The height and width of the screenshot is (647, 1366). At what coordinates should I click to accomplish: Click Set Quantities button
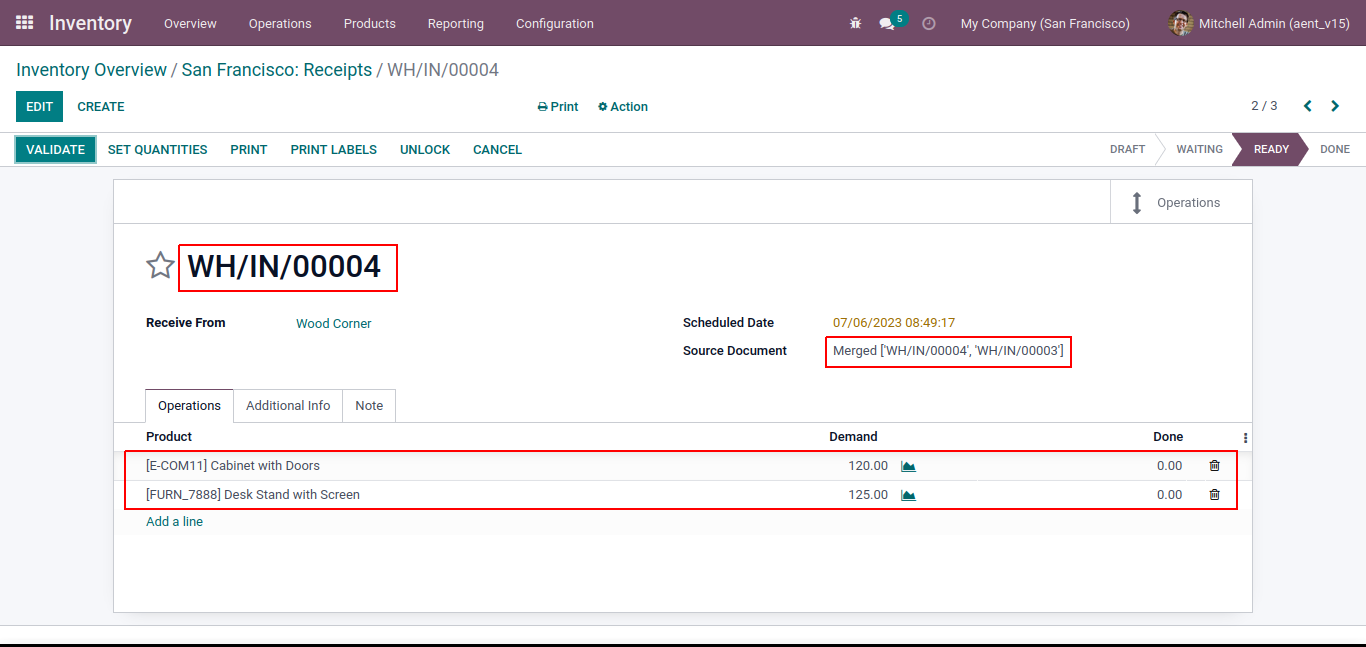tap(158, 150)
